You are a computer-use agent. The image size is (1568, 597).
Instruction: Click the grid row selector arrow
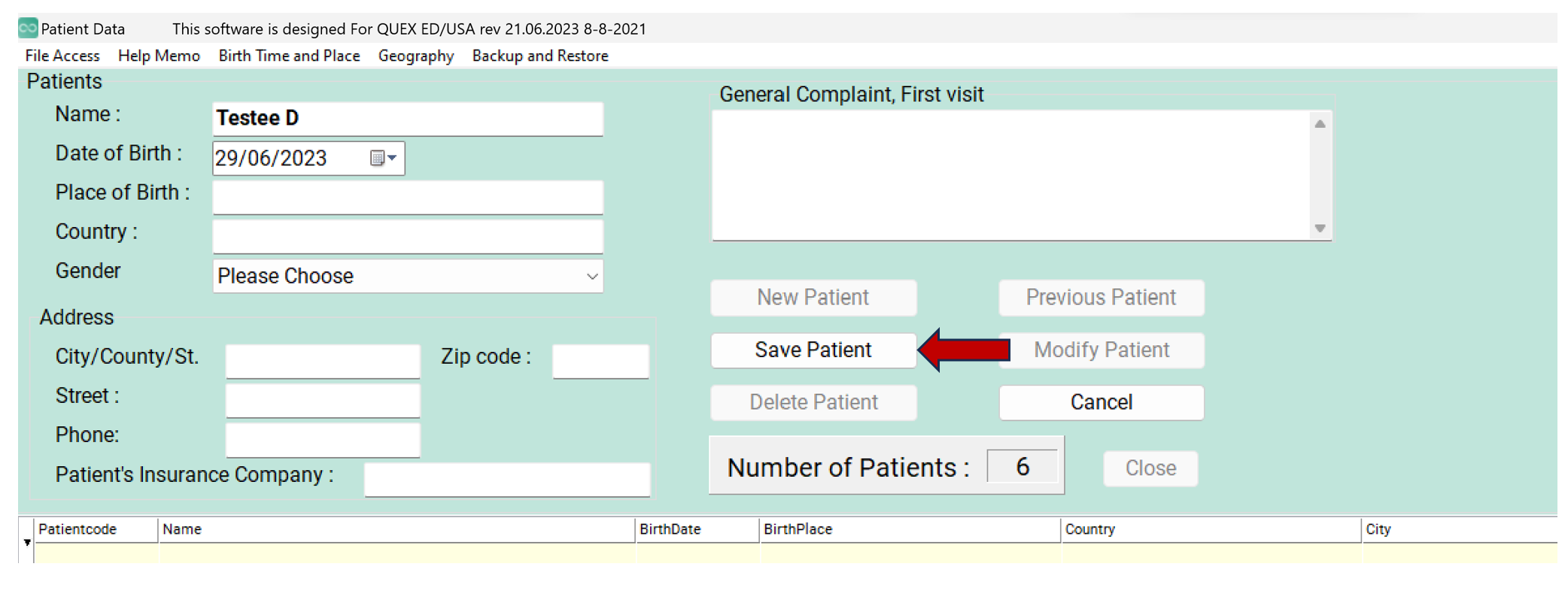(27, 542)
